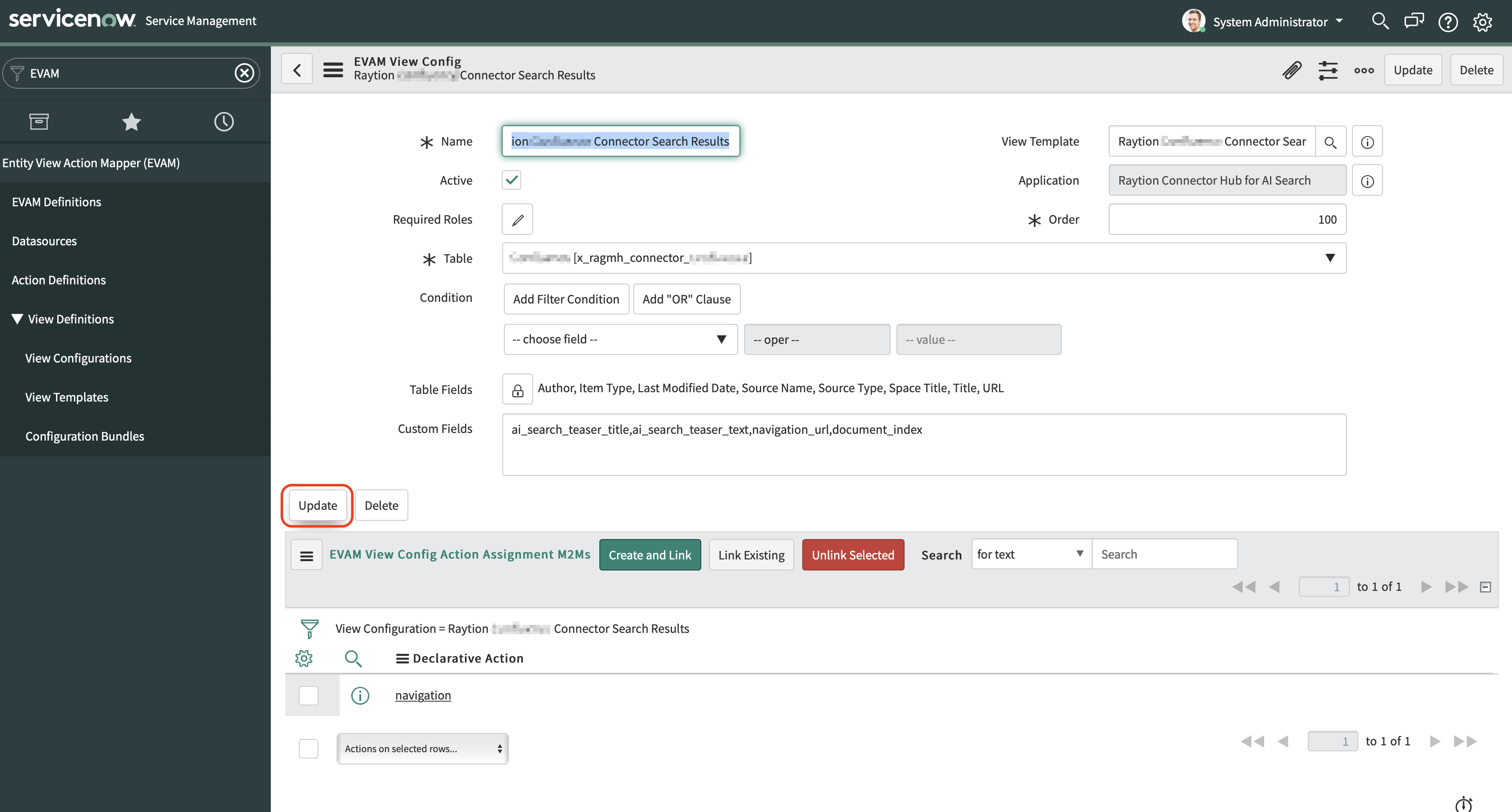Open reference lookup magnifier beside View Template
This screenshot has width=1512, height=812.
1331,141
